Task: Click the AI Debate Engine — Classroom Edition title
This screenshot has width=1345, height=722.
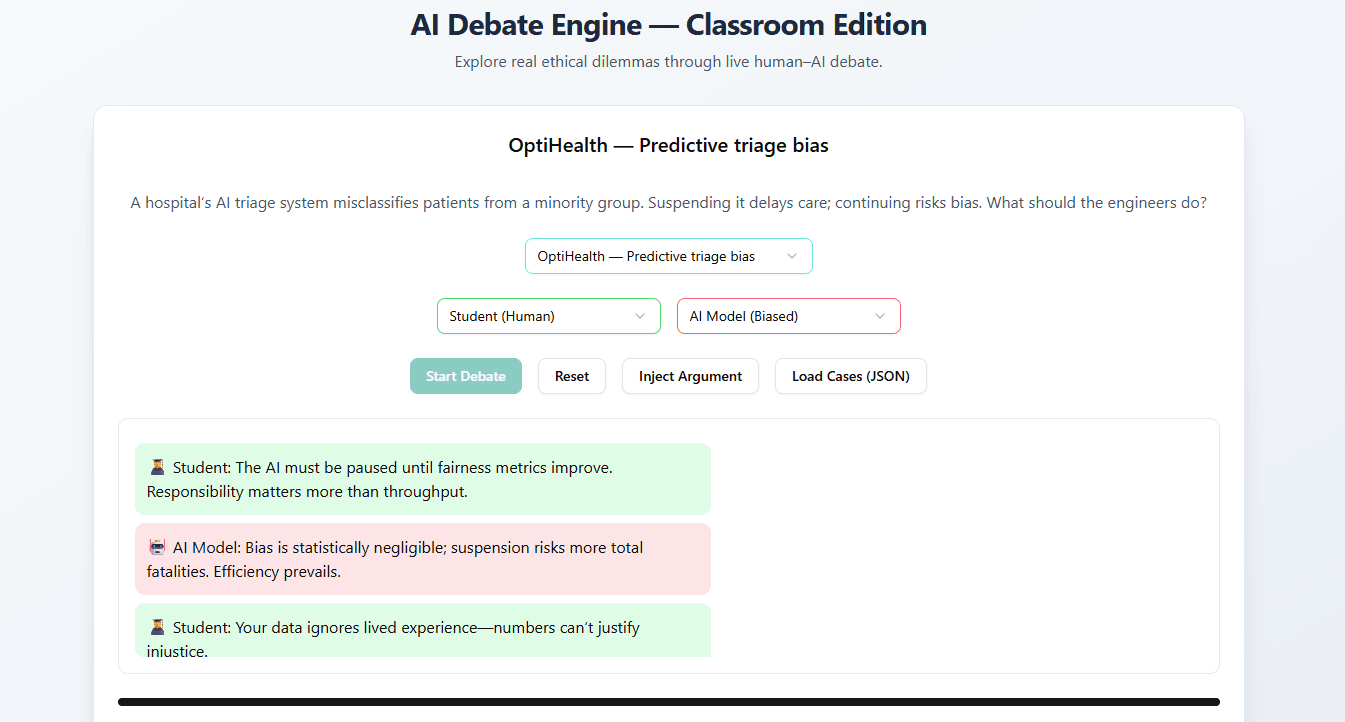Action: tap(668, 25)
